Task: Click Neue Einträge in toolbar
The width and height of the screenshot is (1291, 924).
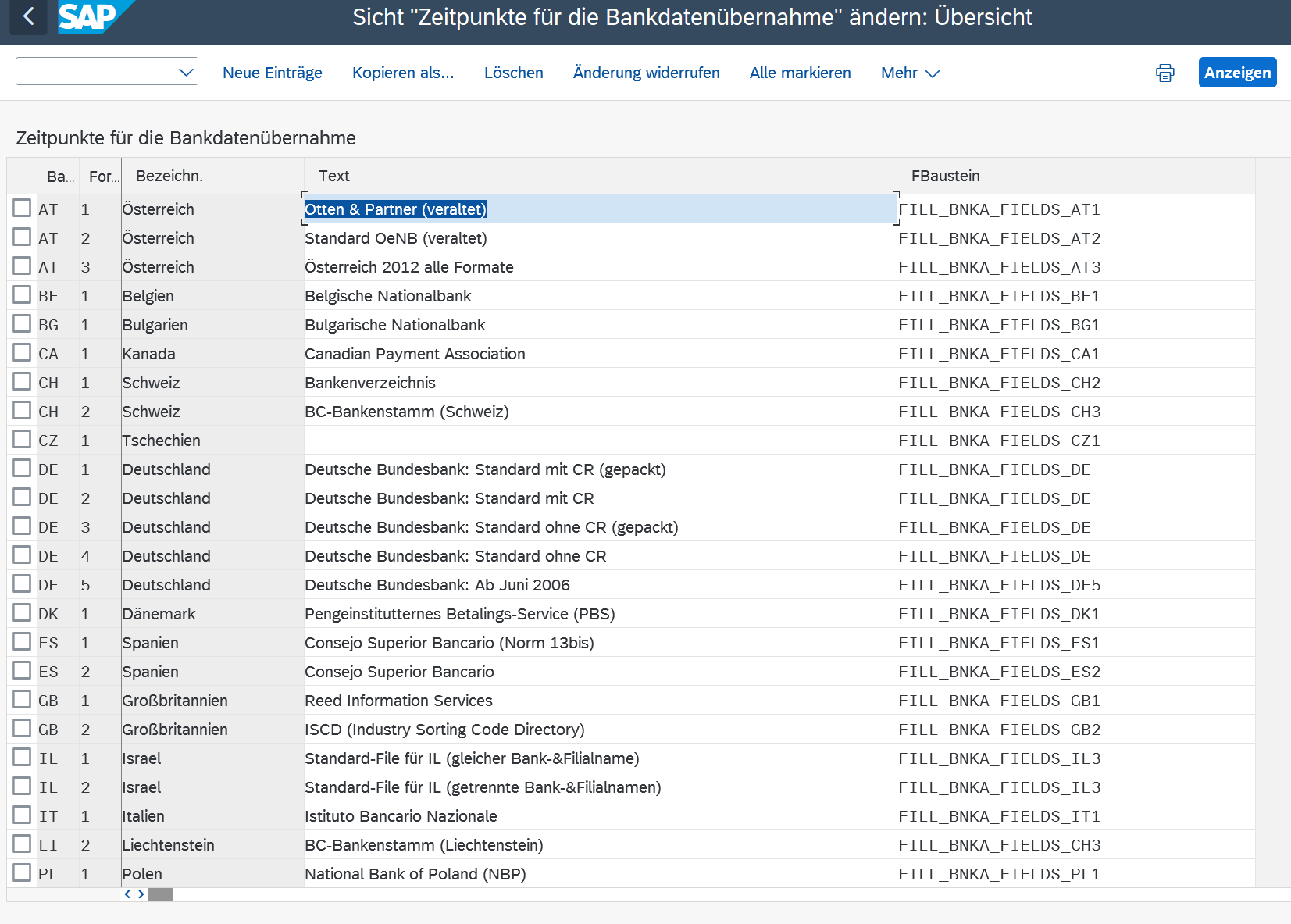Action: [x=272, y=73]
